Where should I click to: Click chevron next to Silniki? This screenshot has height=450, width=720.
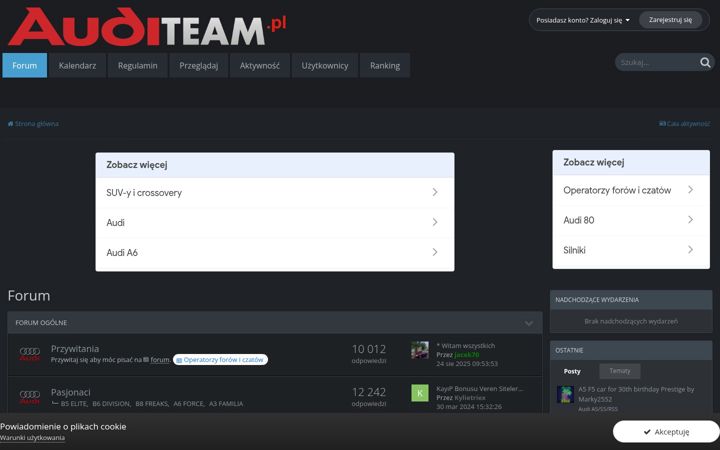(690, 250)
